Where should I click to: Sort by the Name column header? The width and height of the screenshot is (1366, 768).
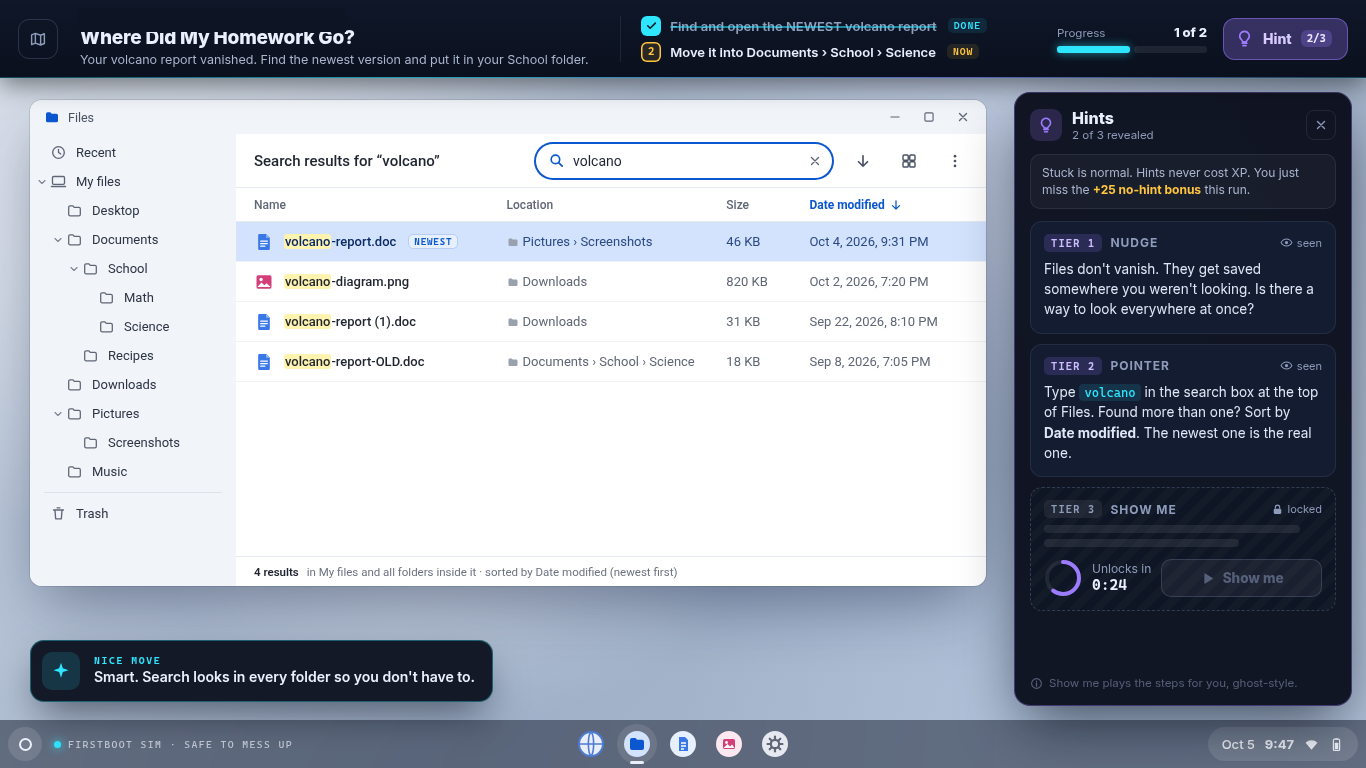point(270,205)
